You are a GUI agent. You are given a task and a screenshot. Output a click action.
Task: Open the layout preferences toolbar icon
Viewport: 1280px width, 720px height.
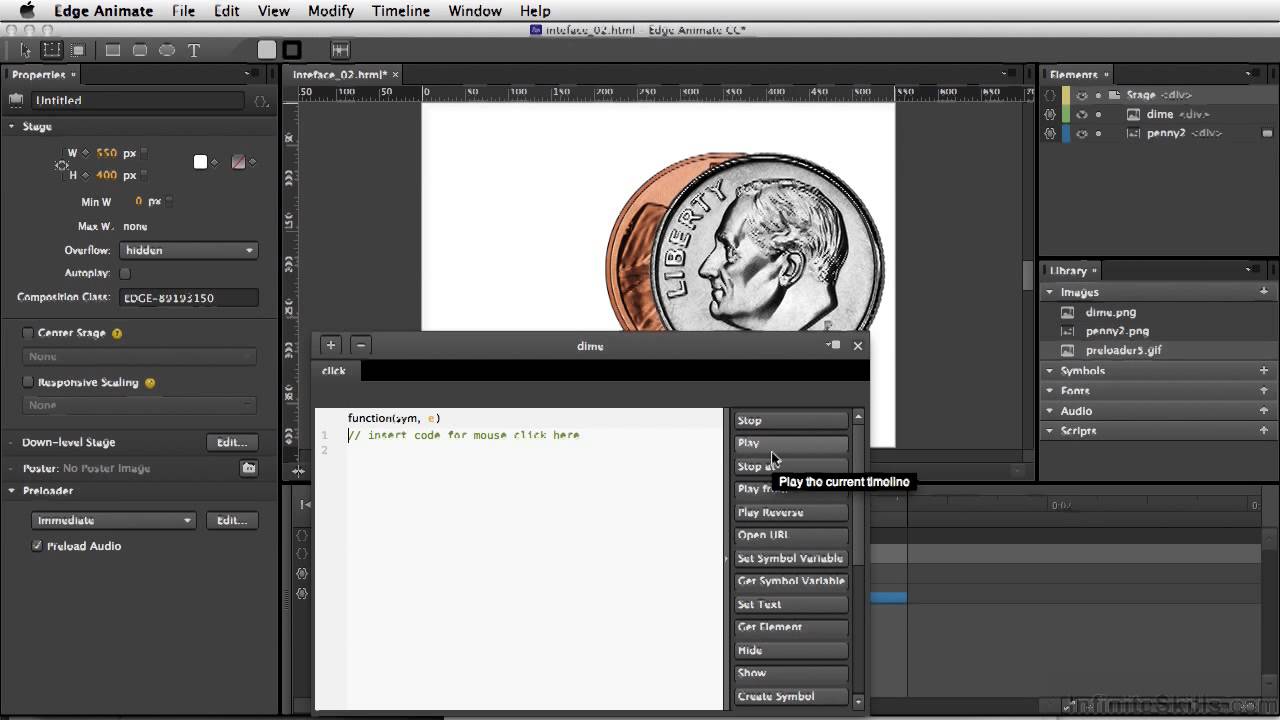coord(340,50)
